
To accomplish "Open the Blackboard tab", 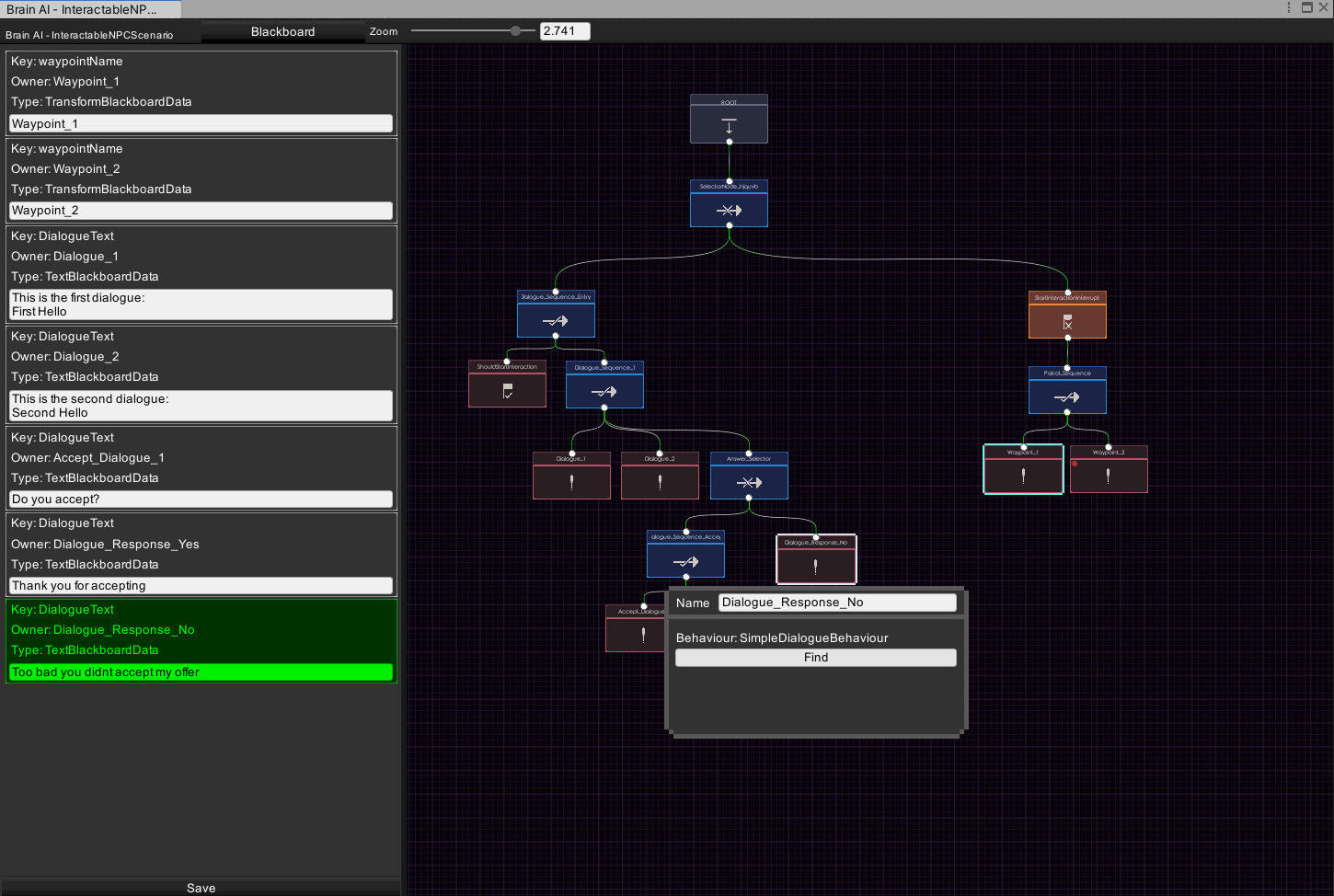I will (x=282, y=31).
